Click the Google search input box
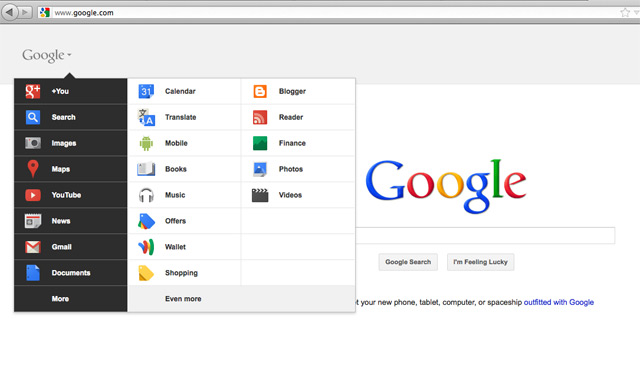 click(x=485, y=236)
